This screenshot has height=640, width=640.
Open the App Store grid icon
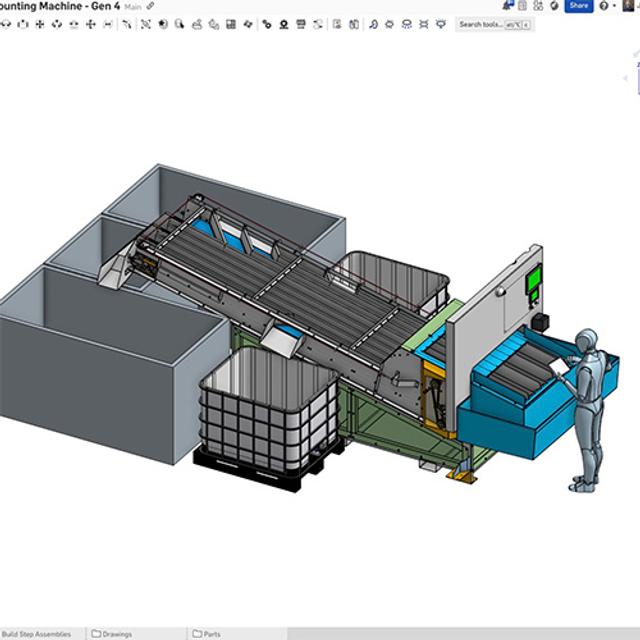pyautogui.click(x=539, y=6)
